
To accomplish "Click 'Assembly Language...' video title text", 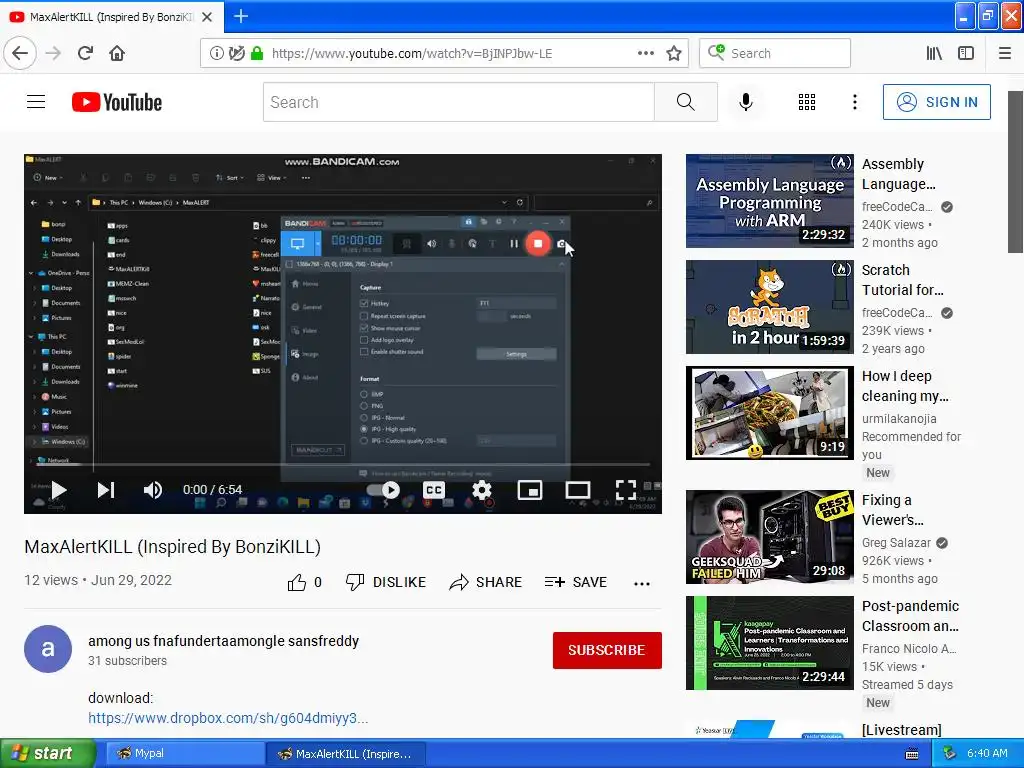I will 899,174.
